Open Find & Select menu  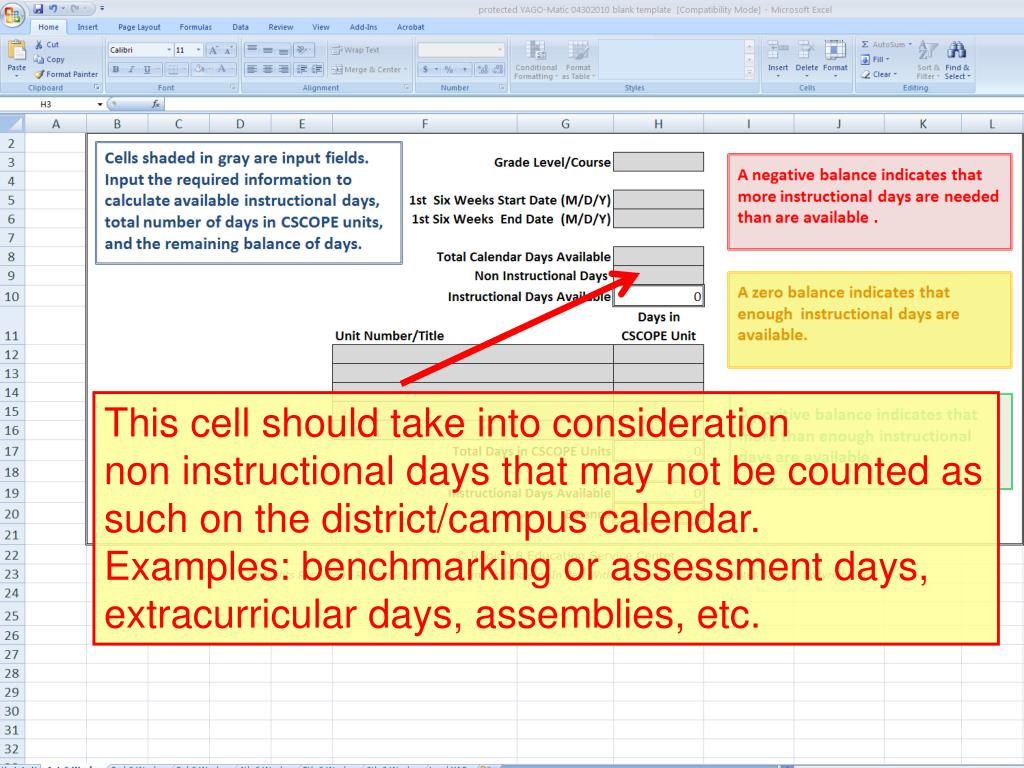coord(957,59)
